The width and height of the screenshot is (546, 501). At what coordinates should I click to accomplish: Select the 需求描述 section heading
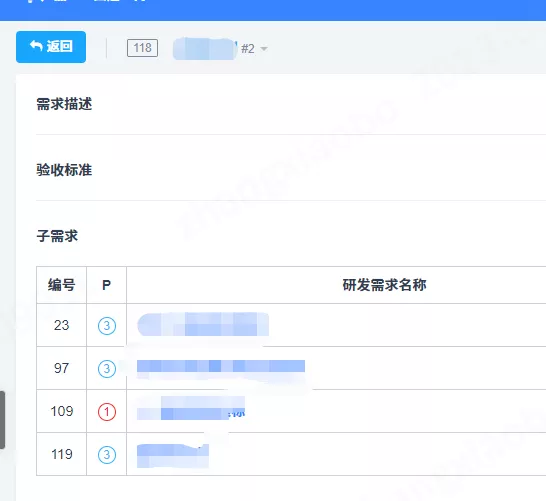[64, 104]
